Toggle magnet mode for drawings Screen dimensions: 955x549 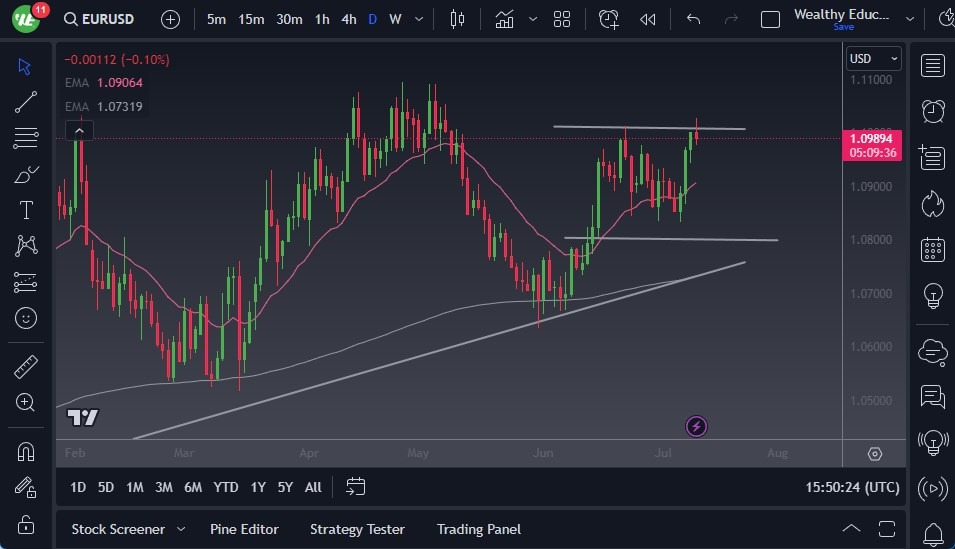click(26, 451)
